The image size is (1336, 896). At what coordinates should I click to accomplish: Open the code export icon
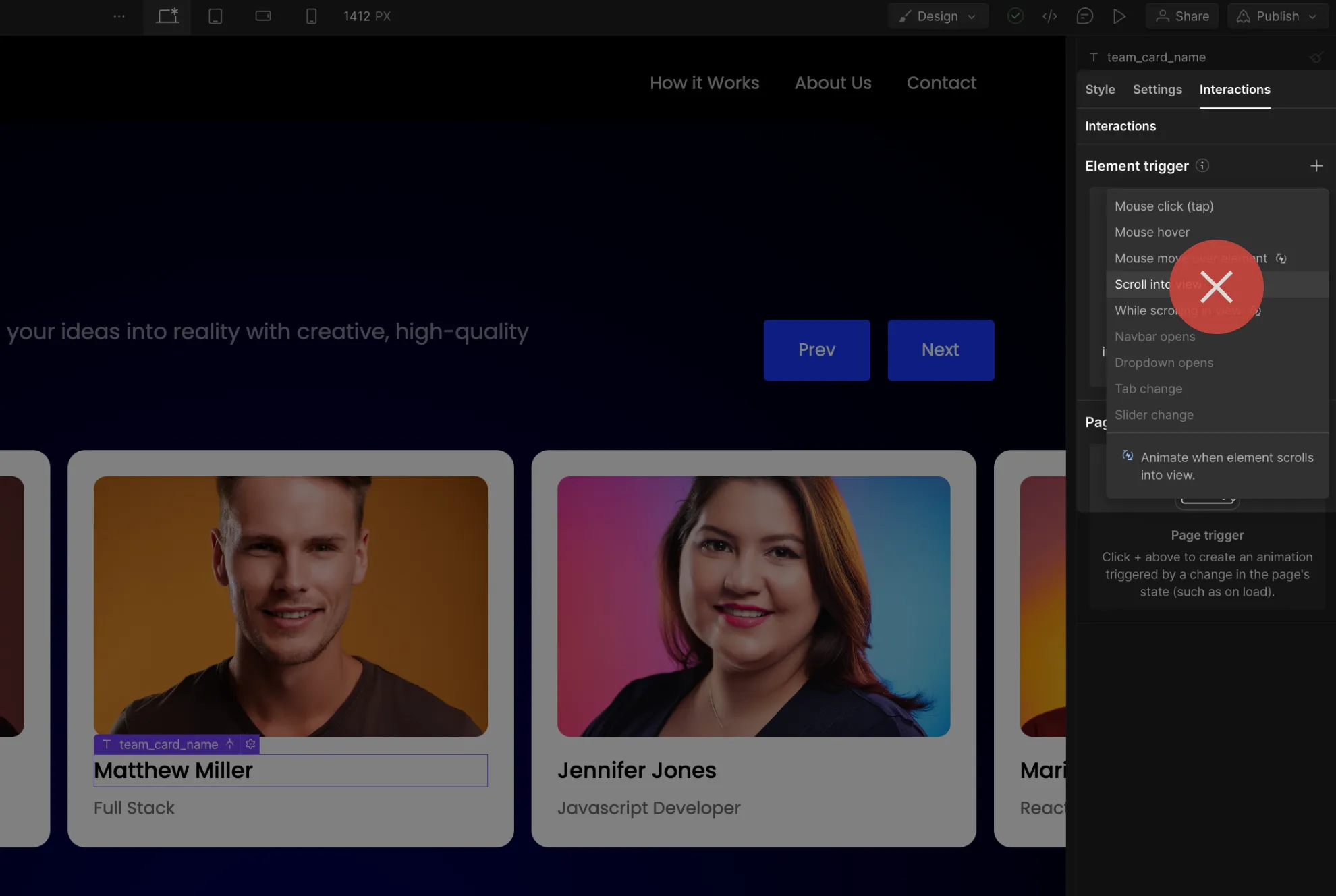click(x=1049, y=16)
